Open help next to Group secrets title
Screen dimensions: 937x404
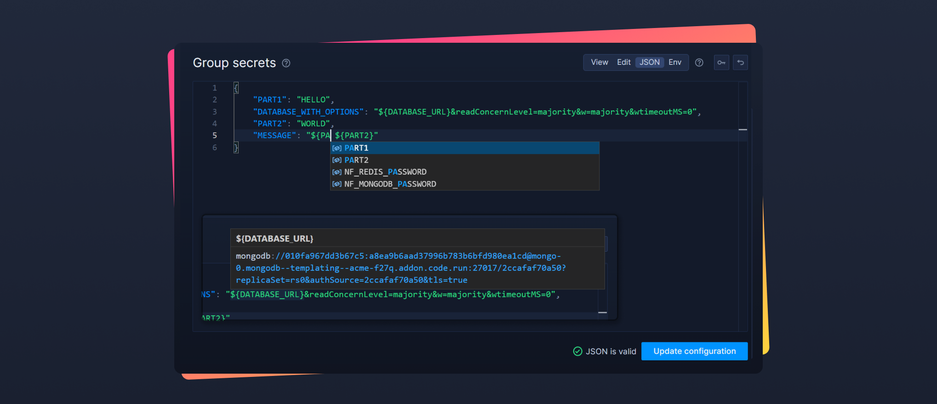coord(286,63)
